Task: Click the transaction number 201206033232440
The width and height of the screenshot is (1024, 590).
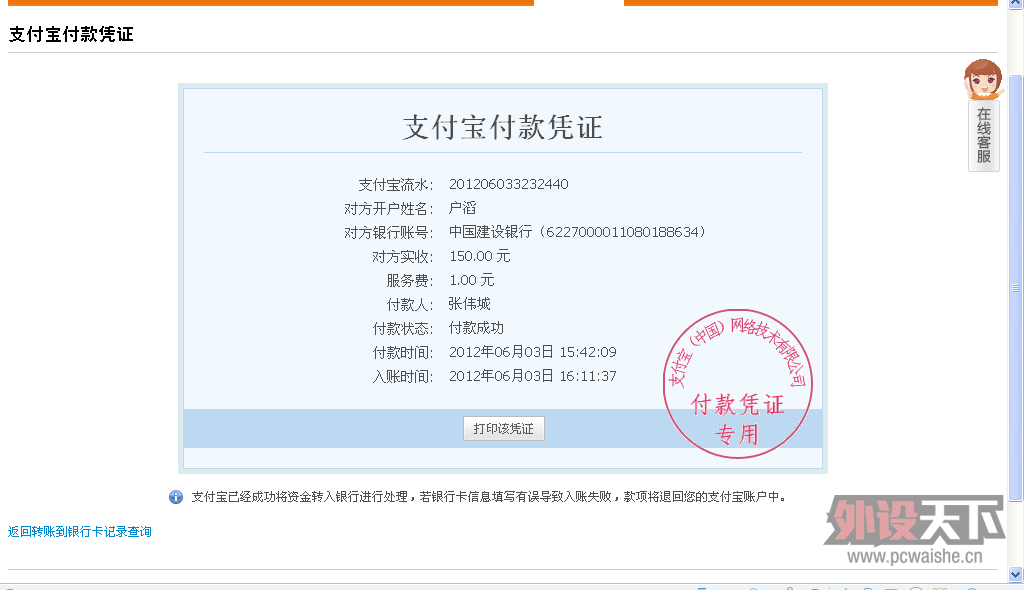Action: pos(508,184)
